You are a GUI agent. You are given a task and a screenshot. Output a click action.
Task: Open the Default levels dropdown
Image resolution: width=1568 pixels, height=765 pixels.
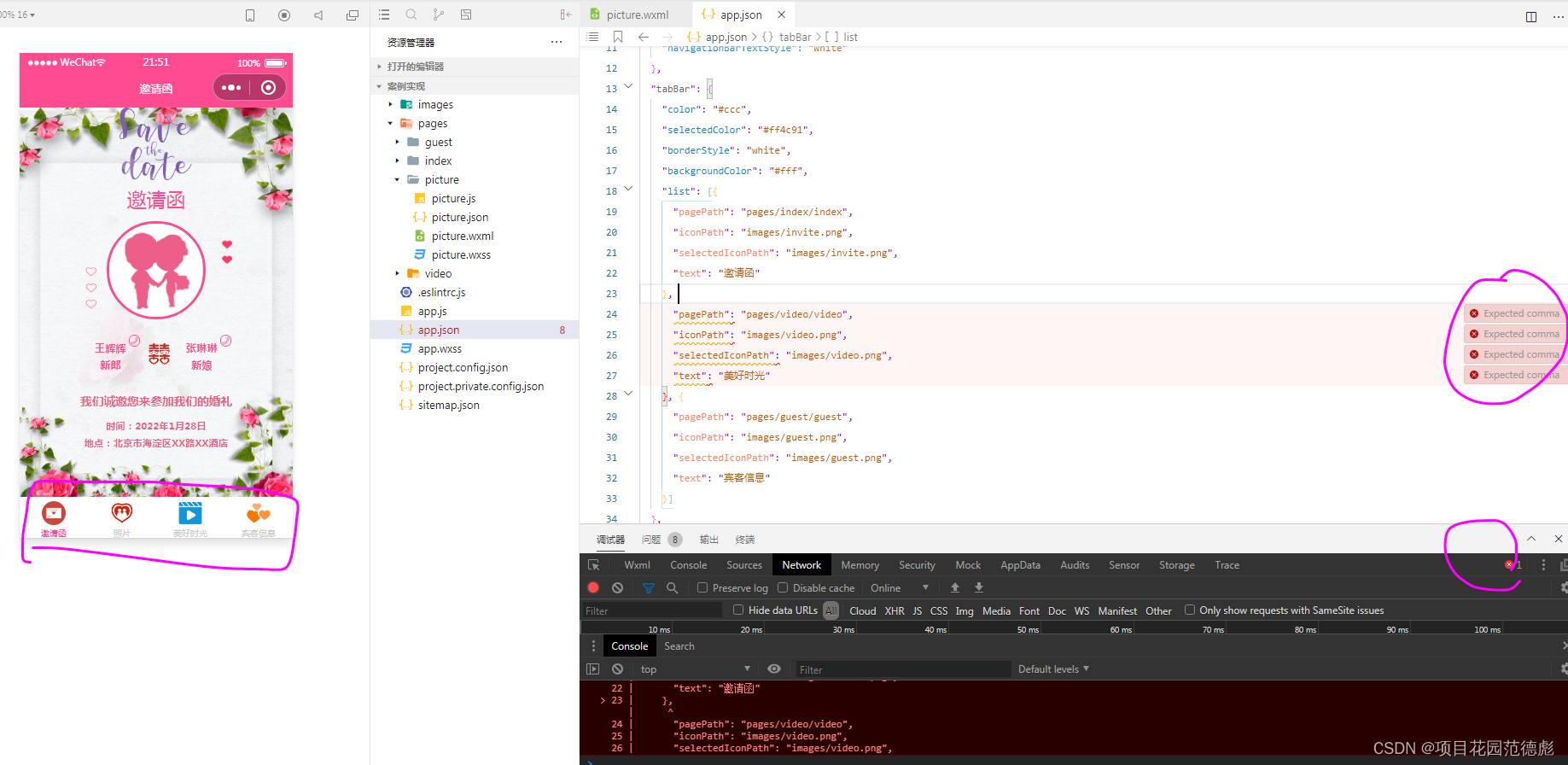click(x=1053, y=669)
